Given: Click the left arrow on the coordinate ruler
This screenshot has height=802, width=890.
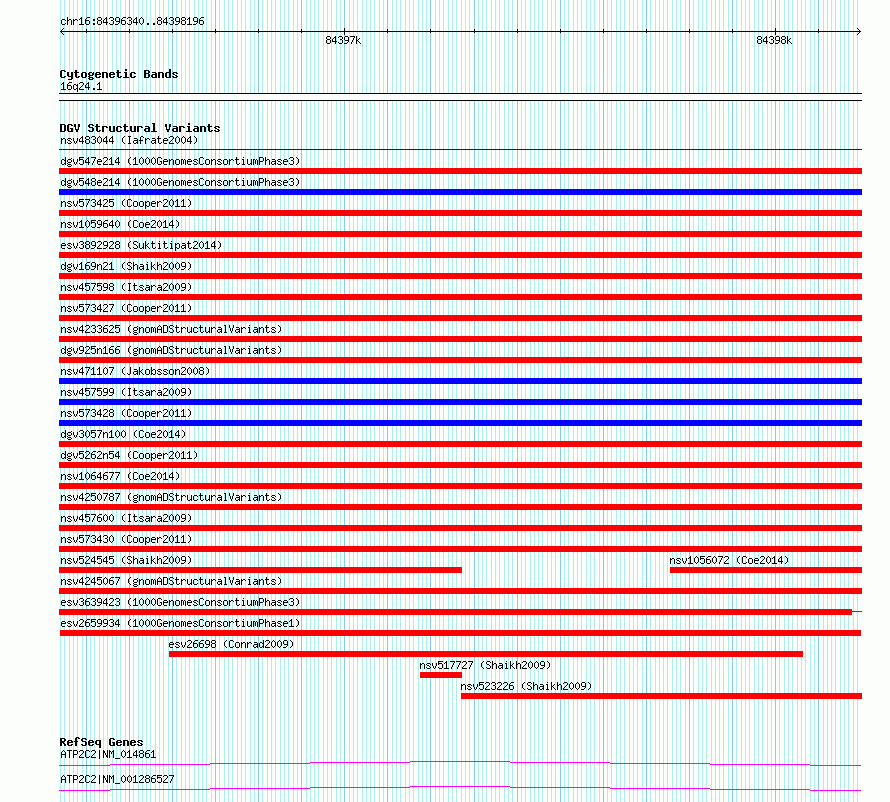Looking at the screenshot, I should tap(62, 32).
